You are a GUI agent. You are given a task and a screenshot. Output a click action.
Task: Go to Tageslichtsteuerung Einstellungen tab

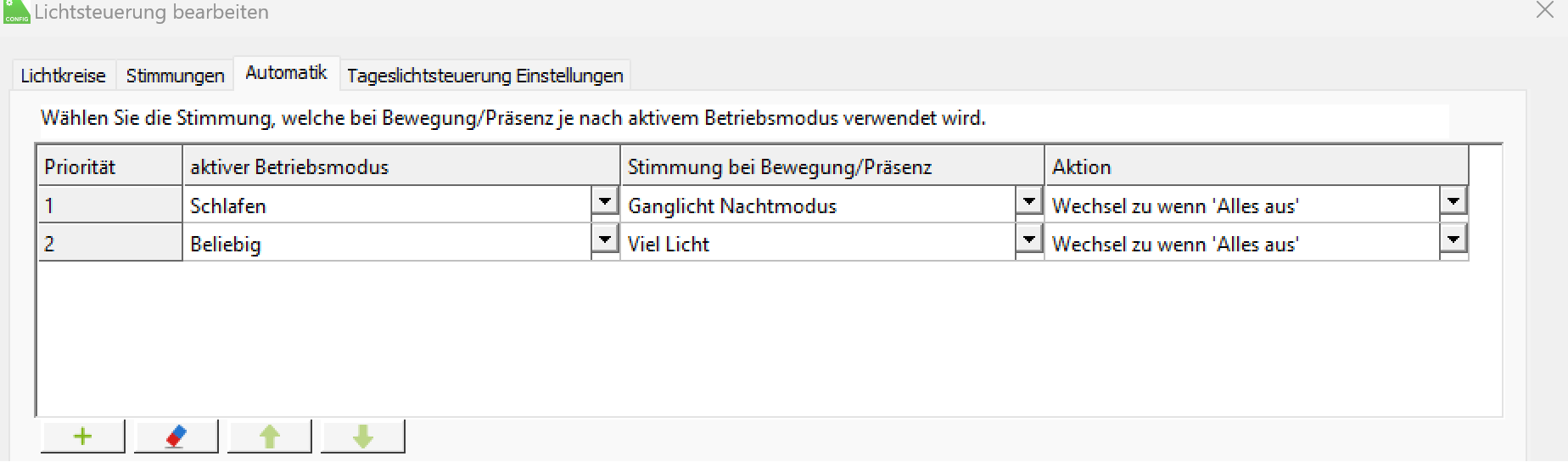484,76
